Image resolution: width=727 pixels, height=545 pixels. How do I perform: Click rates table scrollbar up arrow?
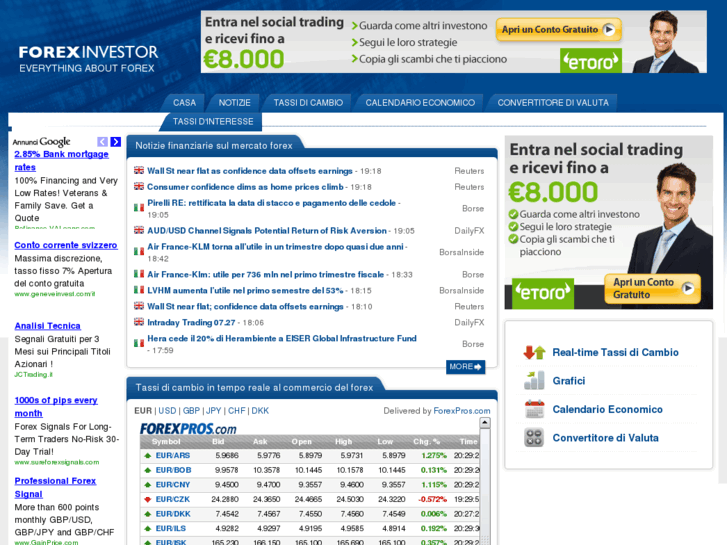coord(485,423)
